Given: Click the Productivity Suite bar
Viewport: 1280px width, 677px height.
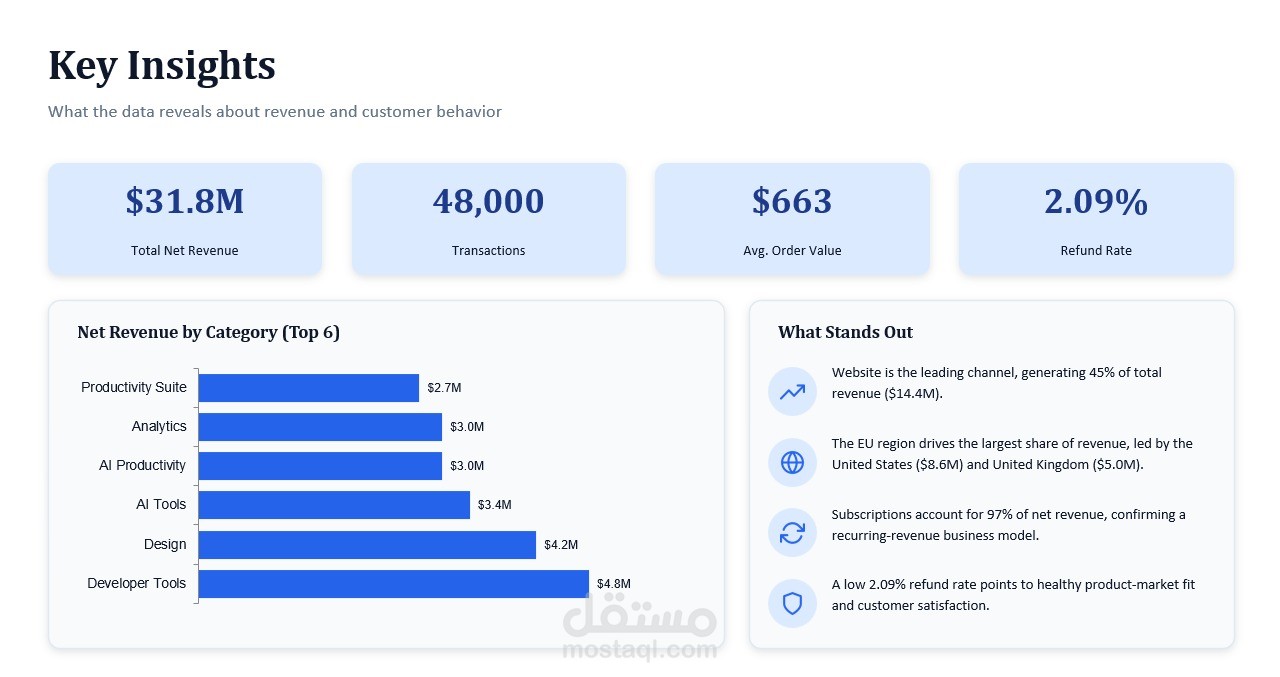Looking at the screenshot, I should 309,388.
